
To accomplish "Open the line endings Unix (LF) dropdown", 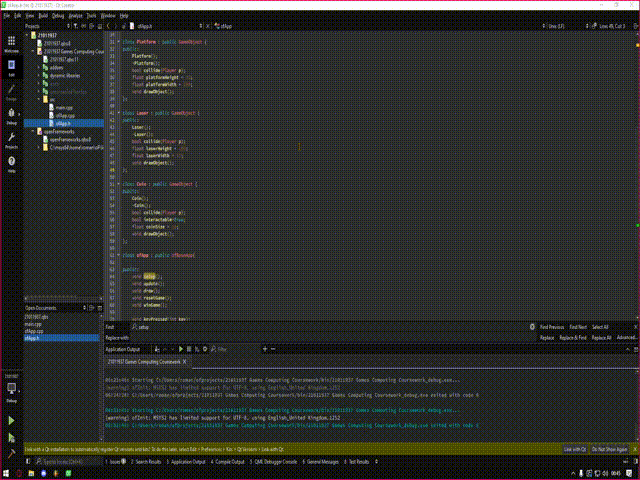I will [555, 26].
